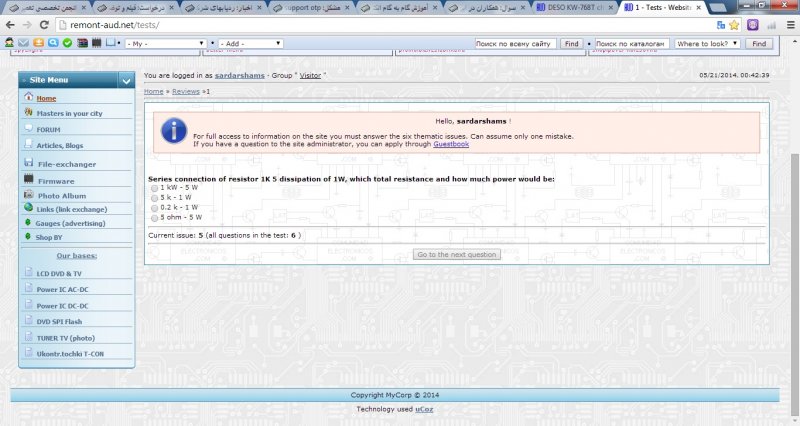Open the Guestbook link
The height and width of the screenshot is (426, 800).
(451, 144)
